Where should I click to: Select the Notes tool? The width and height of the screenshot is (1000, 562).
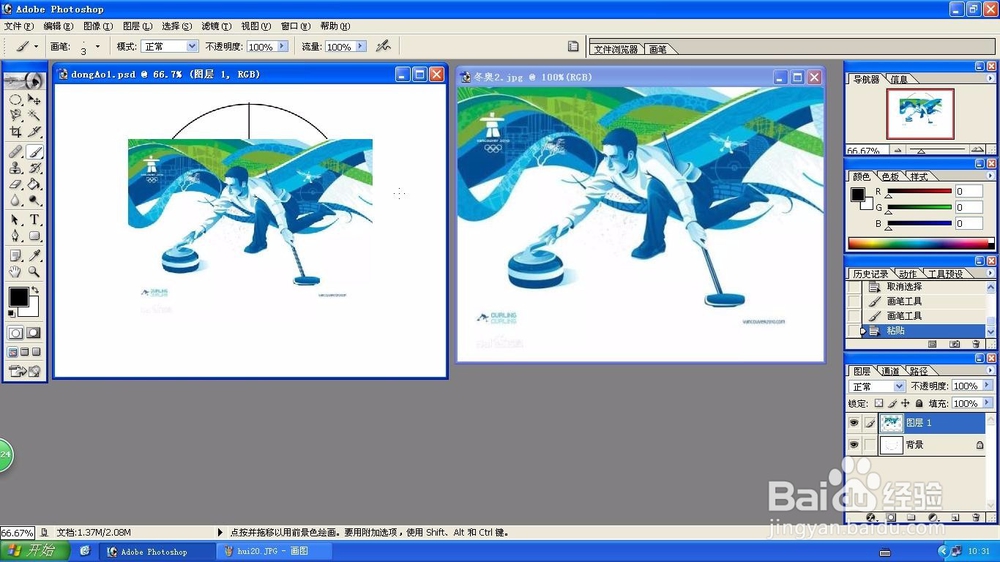pyautogui.click(x=15, y=256)
